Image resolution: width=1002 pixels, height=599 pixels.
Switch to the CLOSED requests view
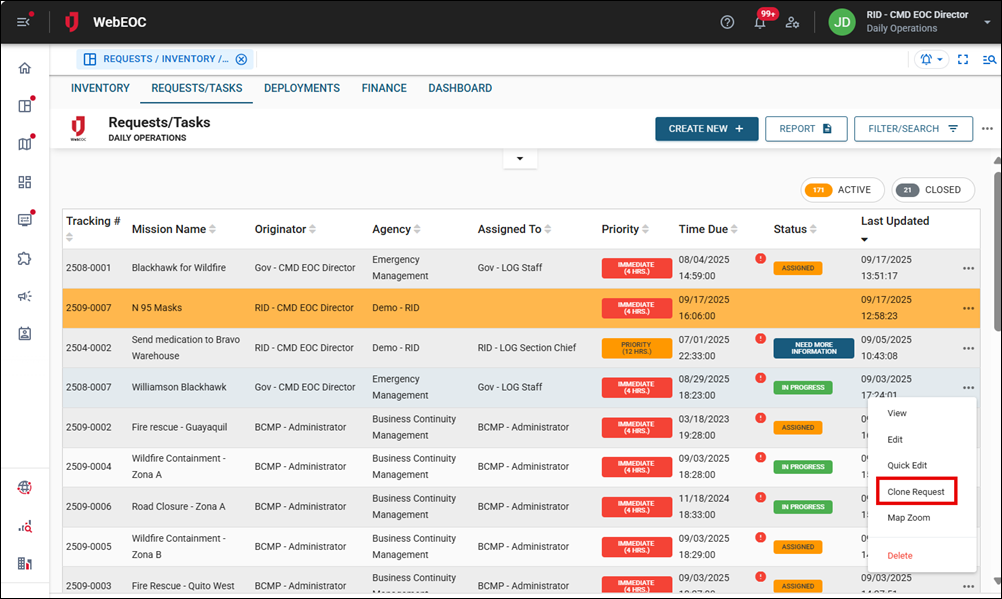(933, 189)
